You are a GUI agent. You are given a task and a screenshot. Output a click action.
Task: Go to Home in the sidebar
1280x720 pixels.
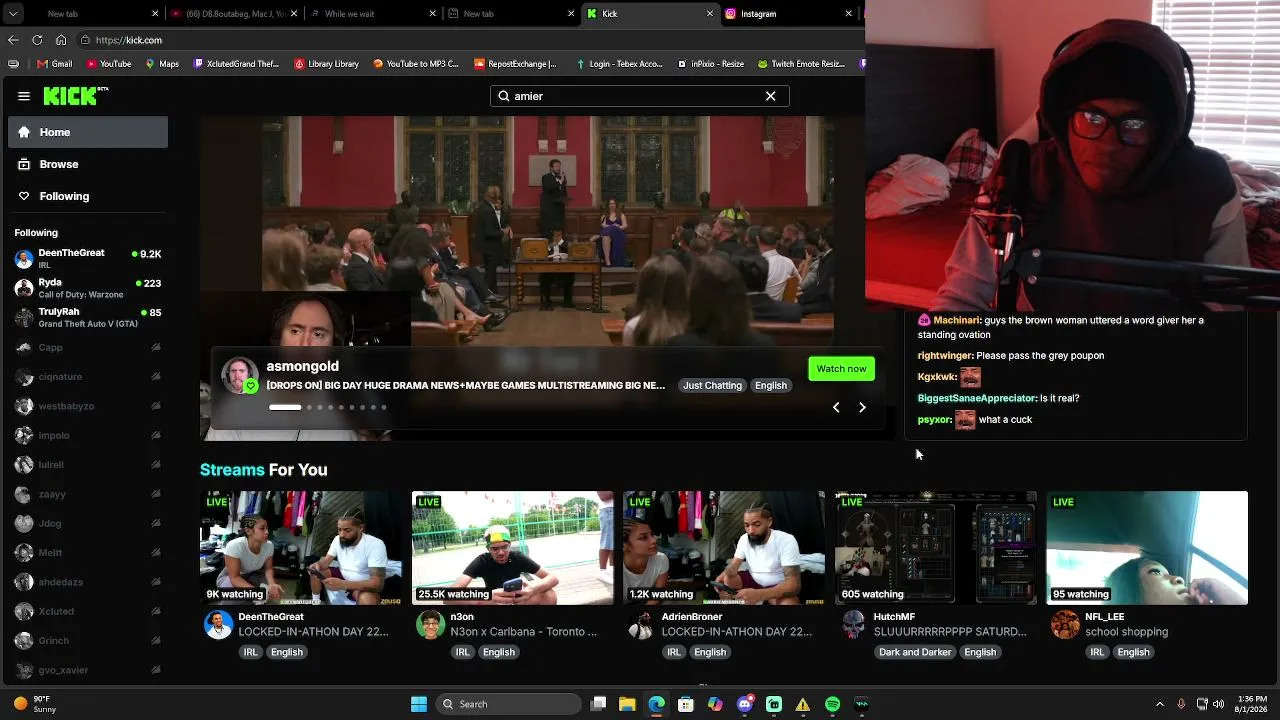88,132
